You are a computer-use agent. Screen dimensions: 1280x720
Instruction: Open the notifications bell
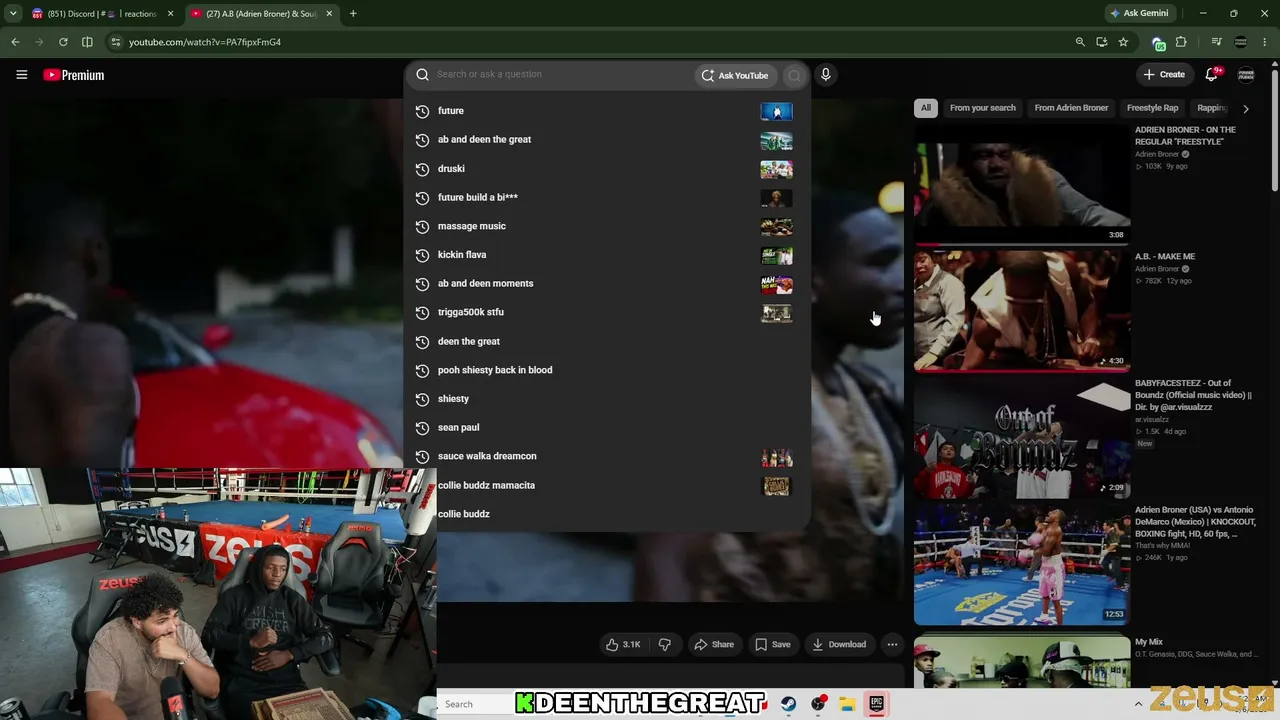click(1212, 74)
